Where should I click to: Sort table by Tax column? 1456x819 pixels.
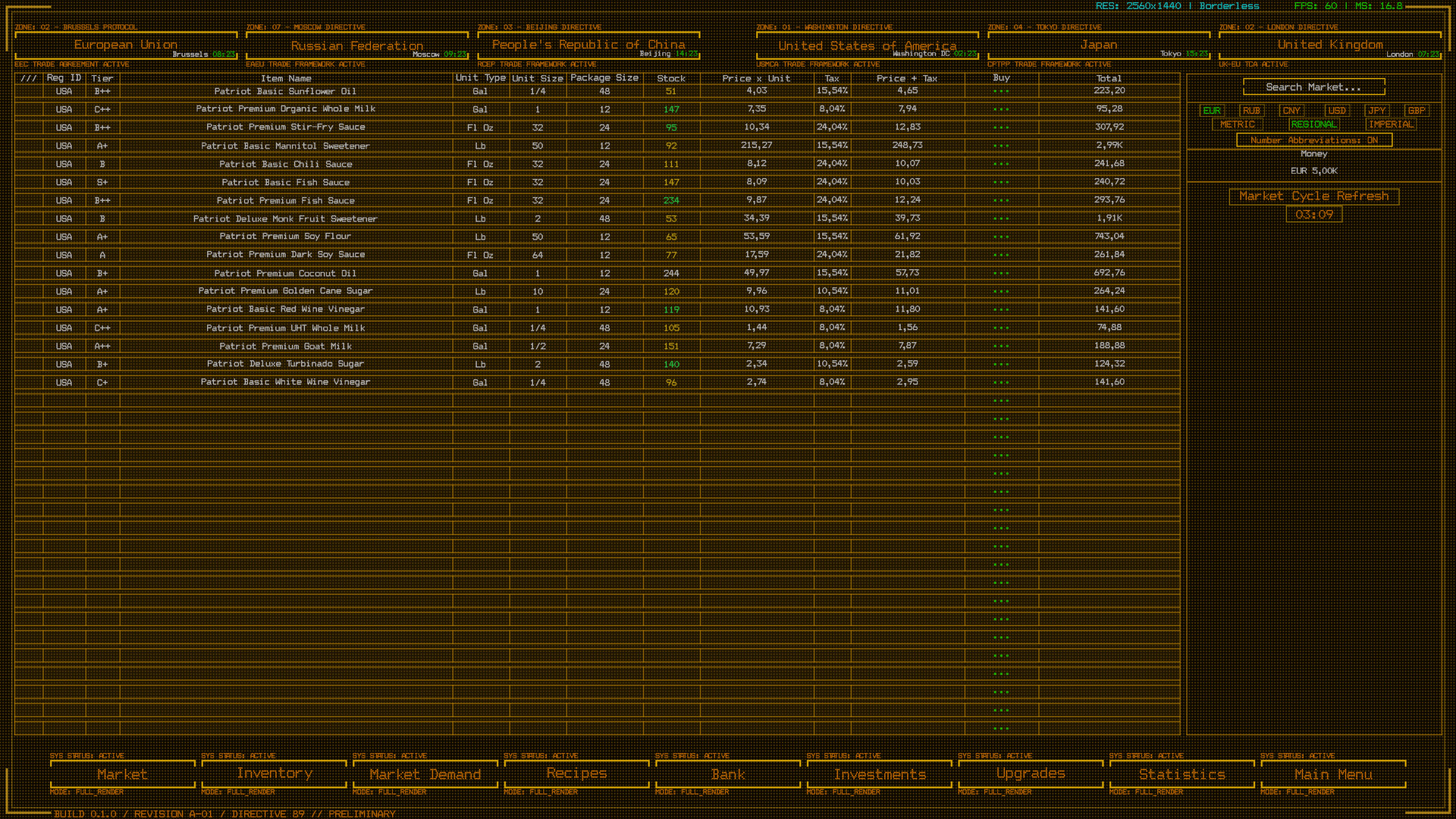click(832, 78)
